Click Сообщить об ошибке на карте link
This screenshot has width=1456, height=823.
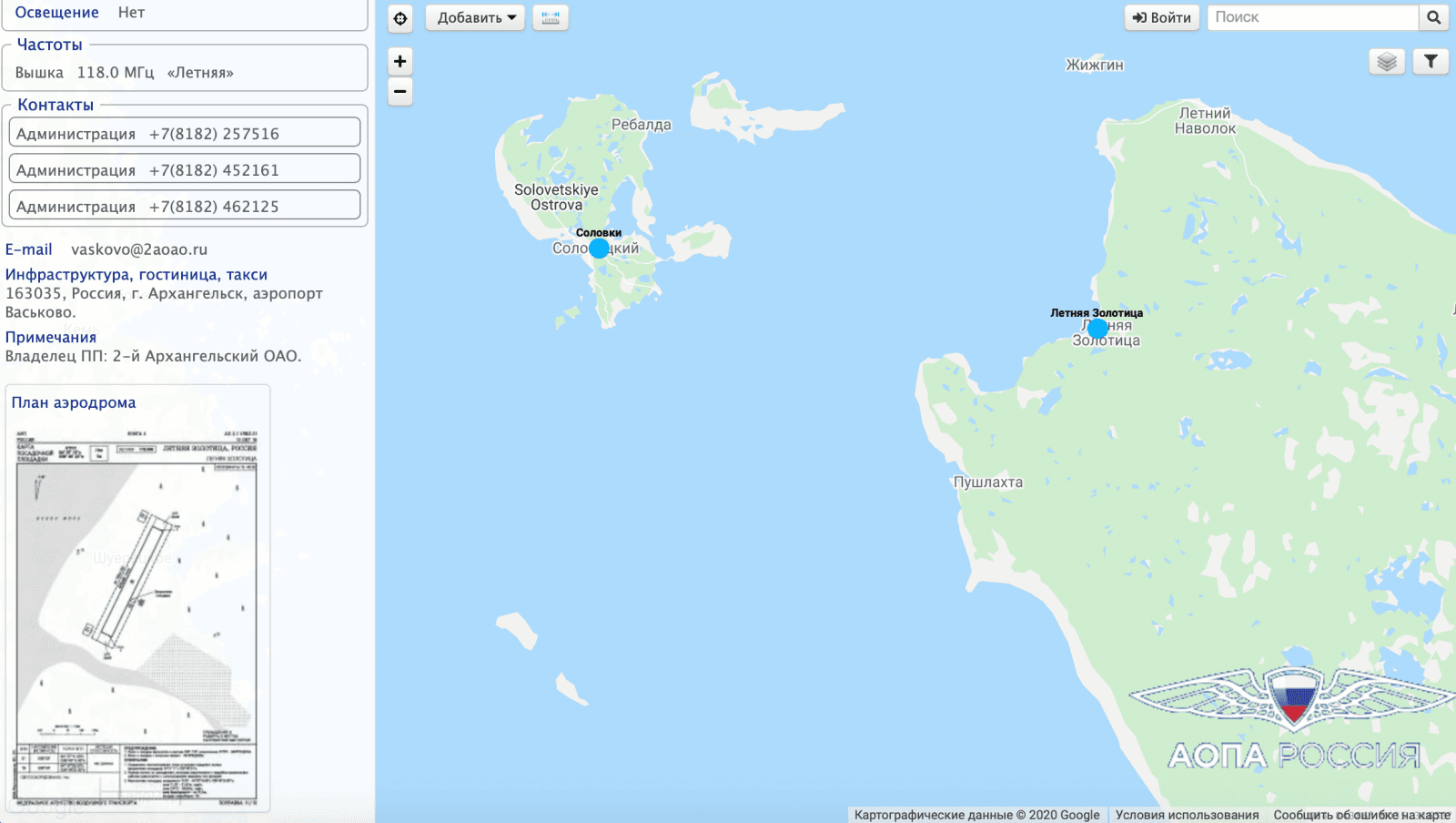[x=1361, y=815]
